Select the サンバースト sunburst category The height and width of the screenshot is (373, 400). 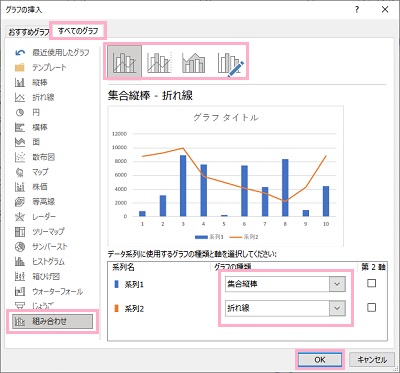click(x=41, y=247)
